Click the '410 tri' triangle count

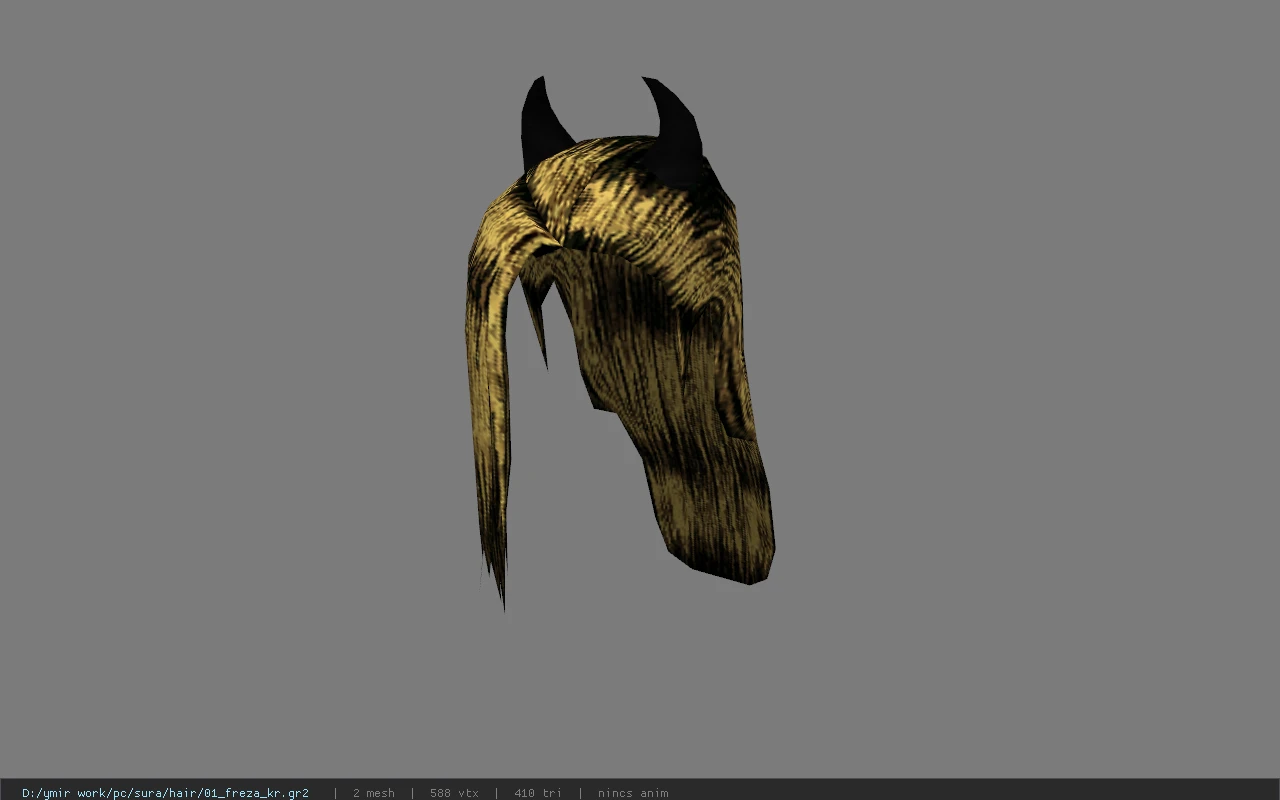(x=538, y=793)
